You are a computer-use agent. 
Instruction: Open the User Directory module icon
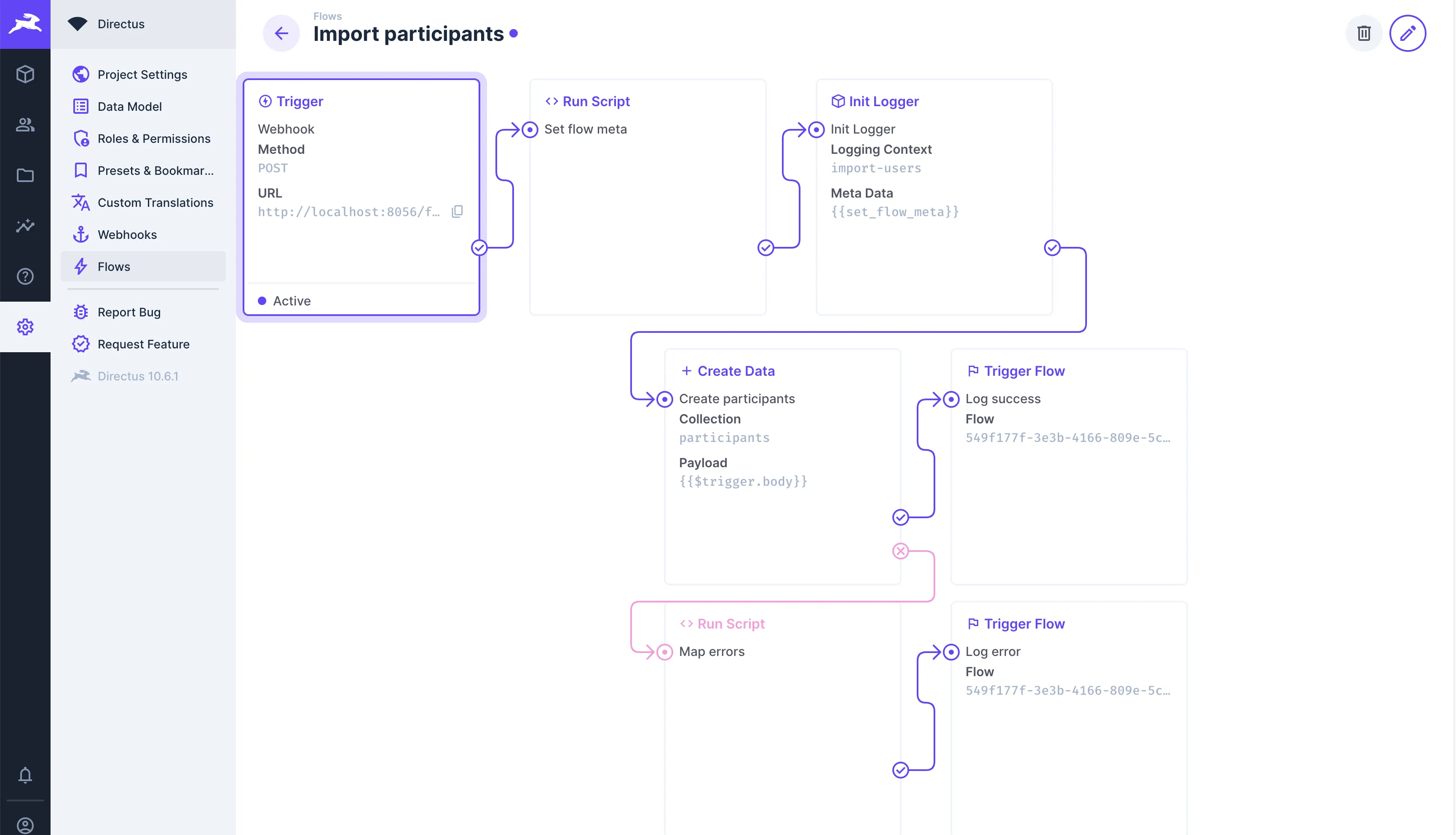25,124
